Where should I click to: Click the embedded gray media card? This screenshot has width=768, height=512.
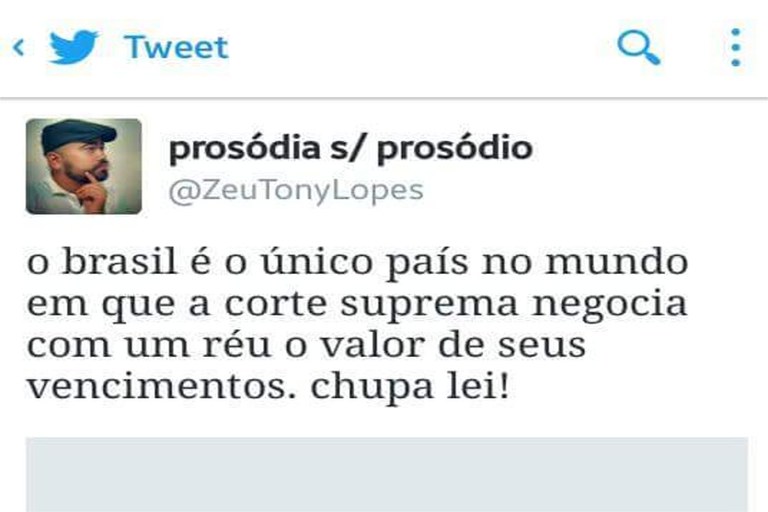(387, 474)
